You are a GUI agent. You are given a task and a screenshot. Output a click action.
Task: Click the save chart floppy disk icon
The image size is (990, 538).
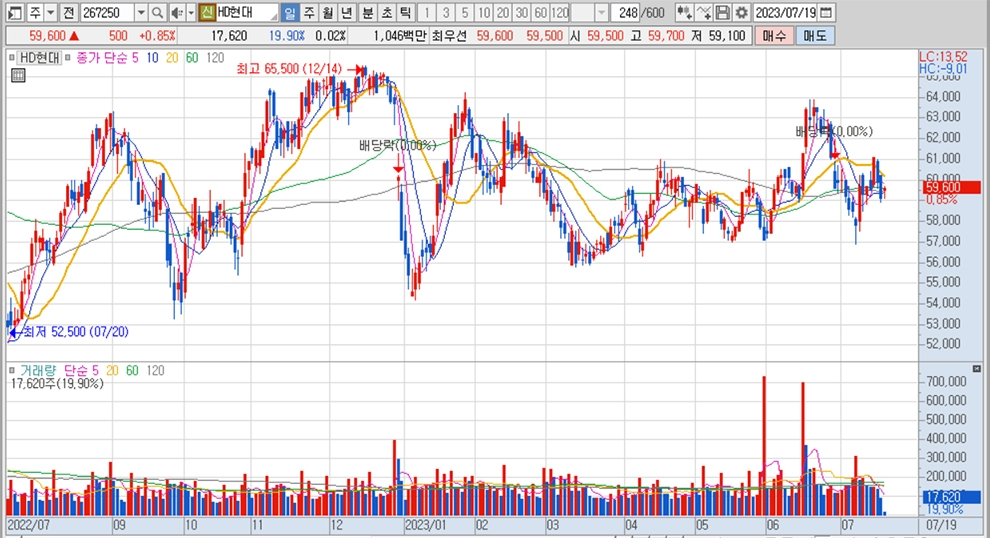(x=723, y=13)
